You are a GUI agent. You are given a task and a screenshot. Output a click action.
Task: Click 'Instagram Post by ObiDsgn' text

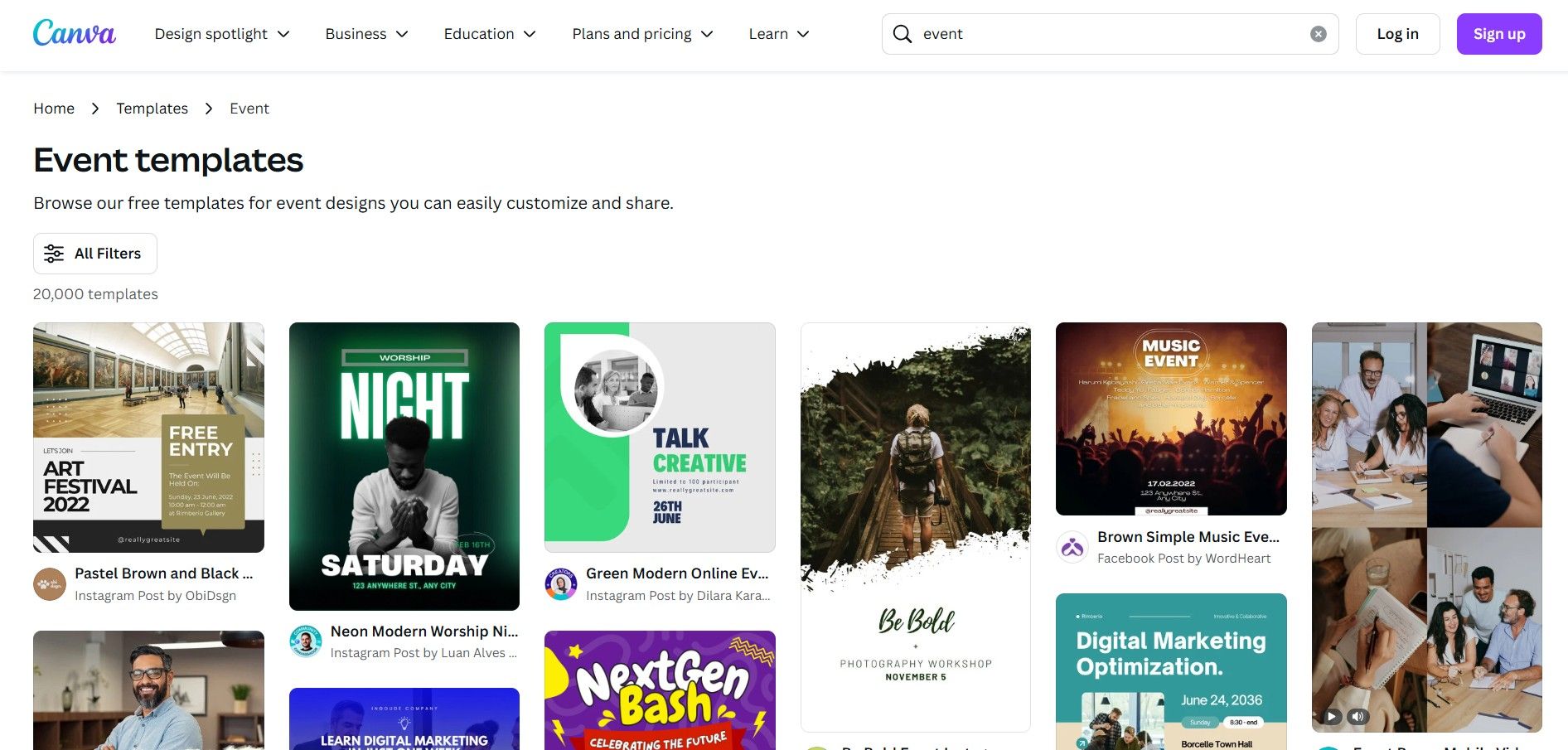pyautogui.click(x=156, y=596)
